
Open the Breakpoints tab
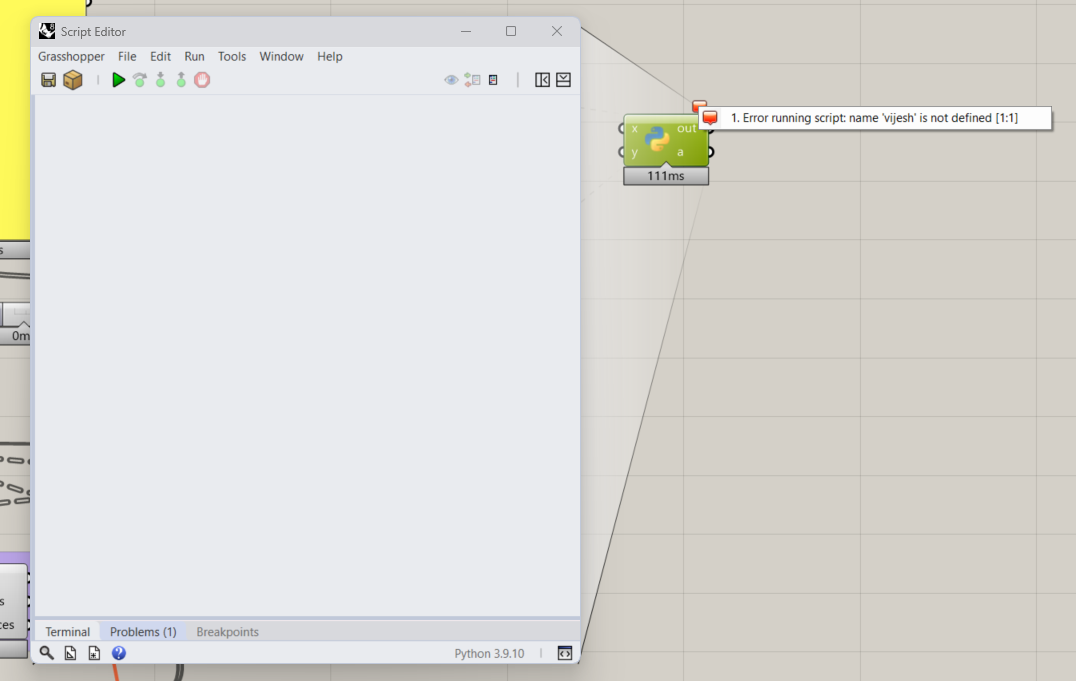(227, 631)
